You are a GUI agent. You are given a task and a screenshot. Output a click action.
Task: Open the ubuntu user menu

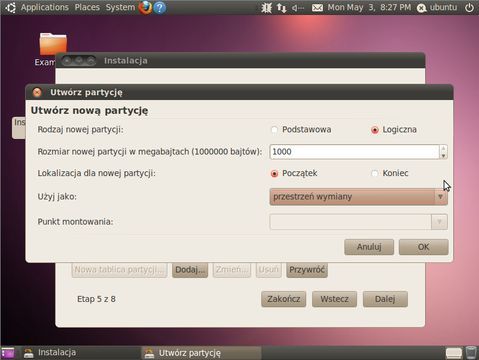click(437, 7)
